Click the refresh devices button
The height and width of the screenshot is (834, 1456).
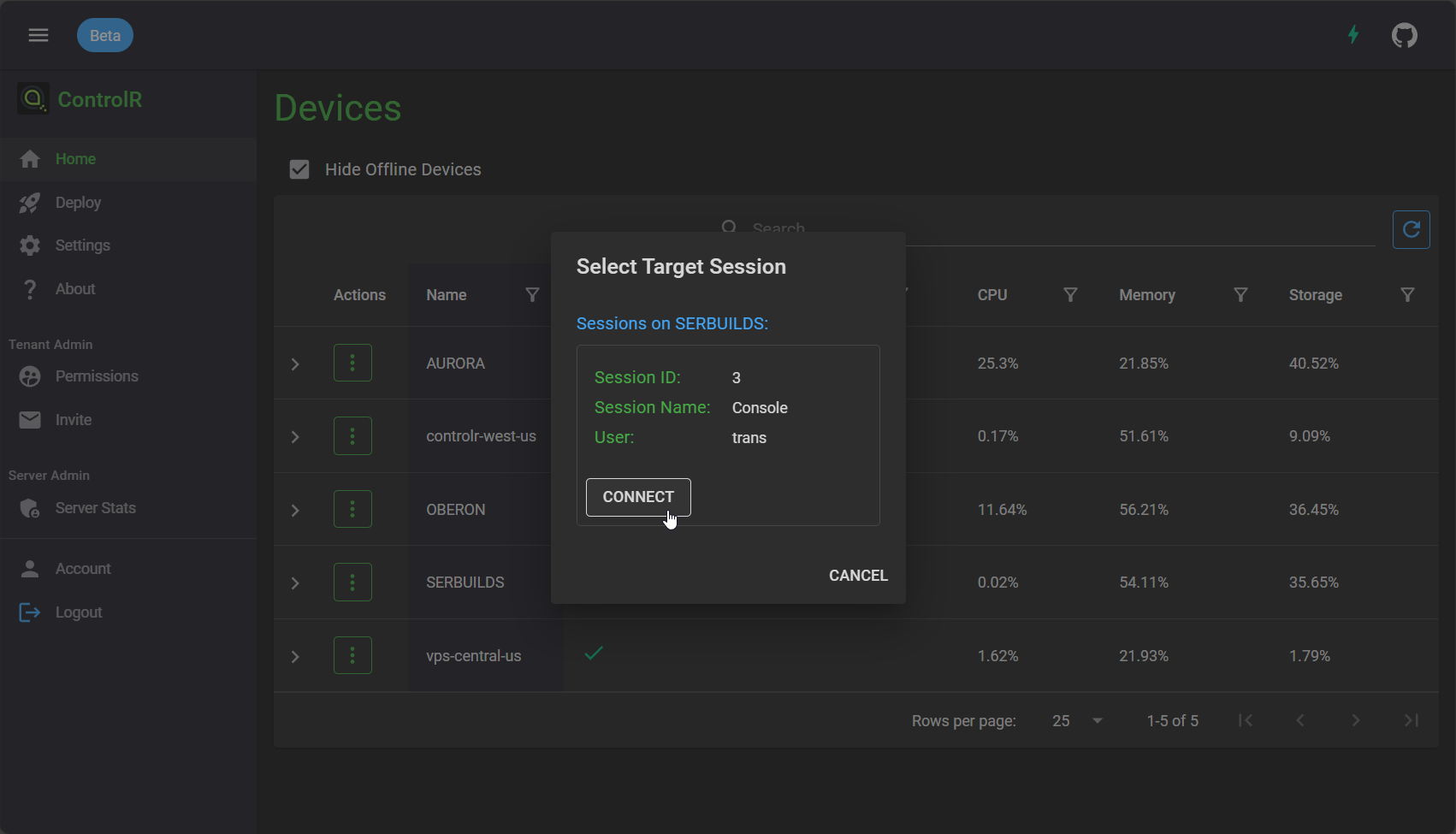coord(1412,229)
